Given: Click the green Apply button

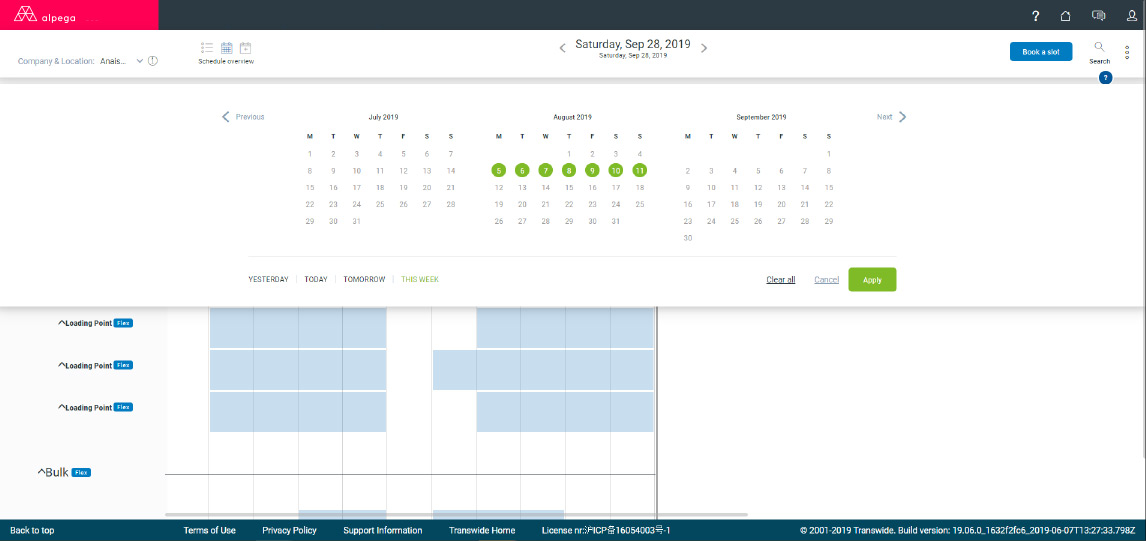Looking at the screenshot, I should [x=872, y=279].
